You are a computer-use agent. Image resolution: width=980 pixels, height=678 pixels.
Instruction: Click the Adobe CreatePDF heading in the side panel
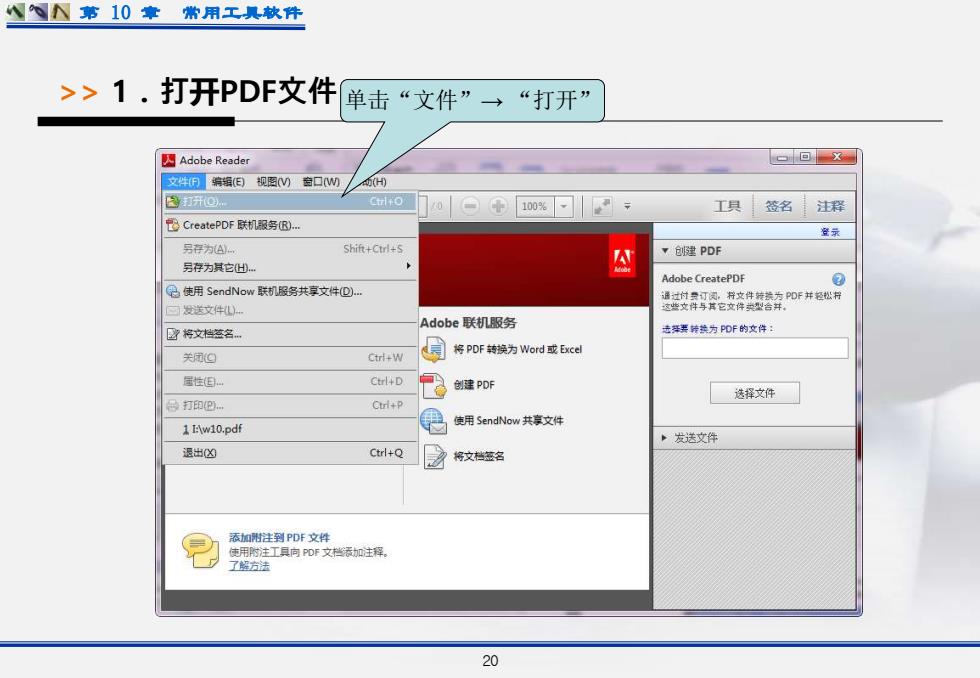703,279
